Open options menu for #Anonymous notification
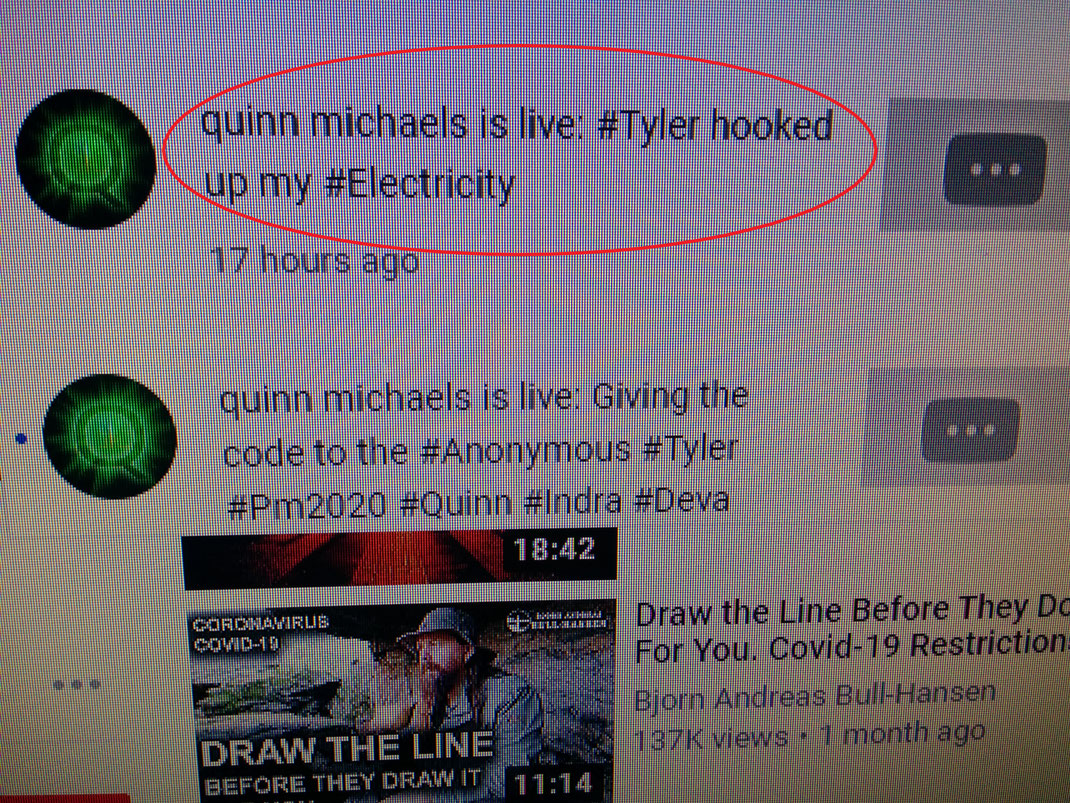1070x803 pixels. point(970,430)
